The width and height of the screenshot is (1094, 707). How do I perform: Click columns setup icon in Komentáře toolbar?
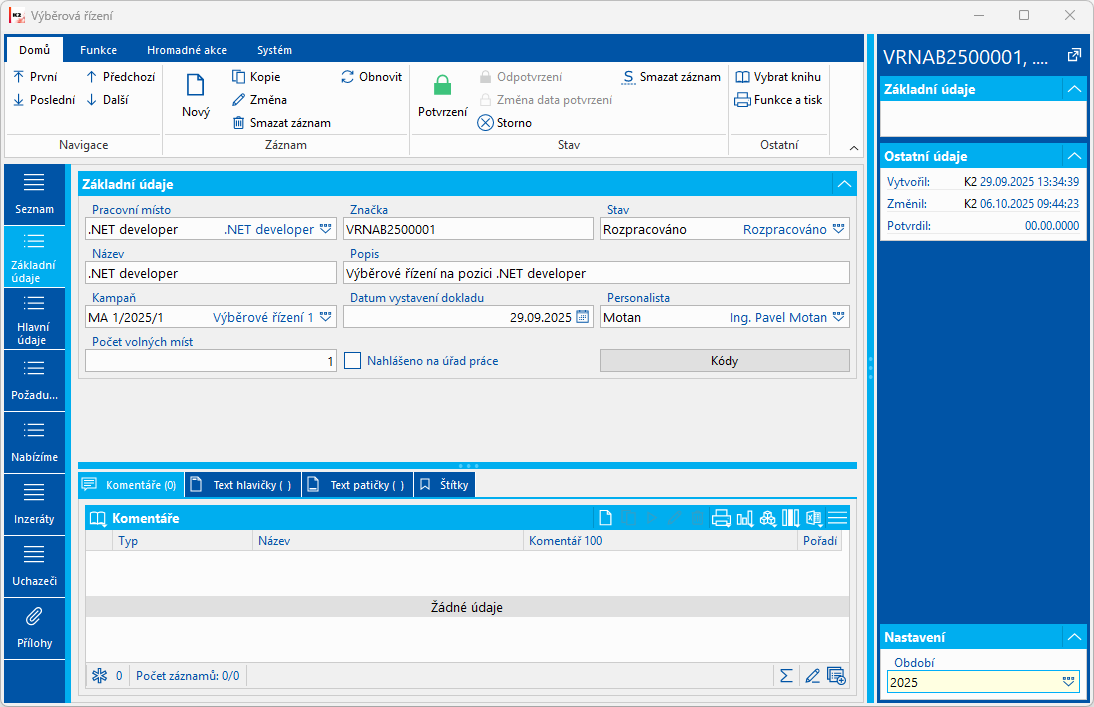pyautogui.click(x=790, y=519)
